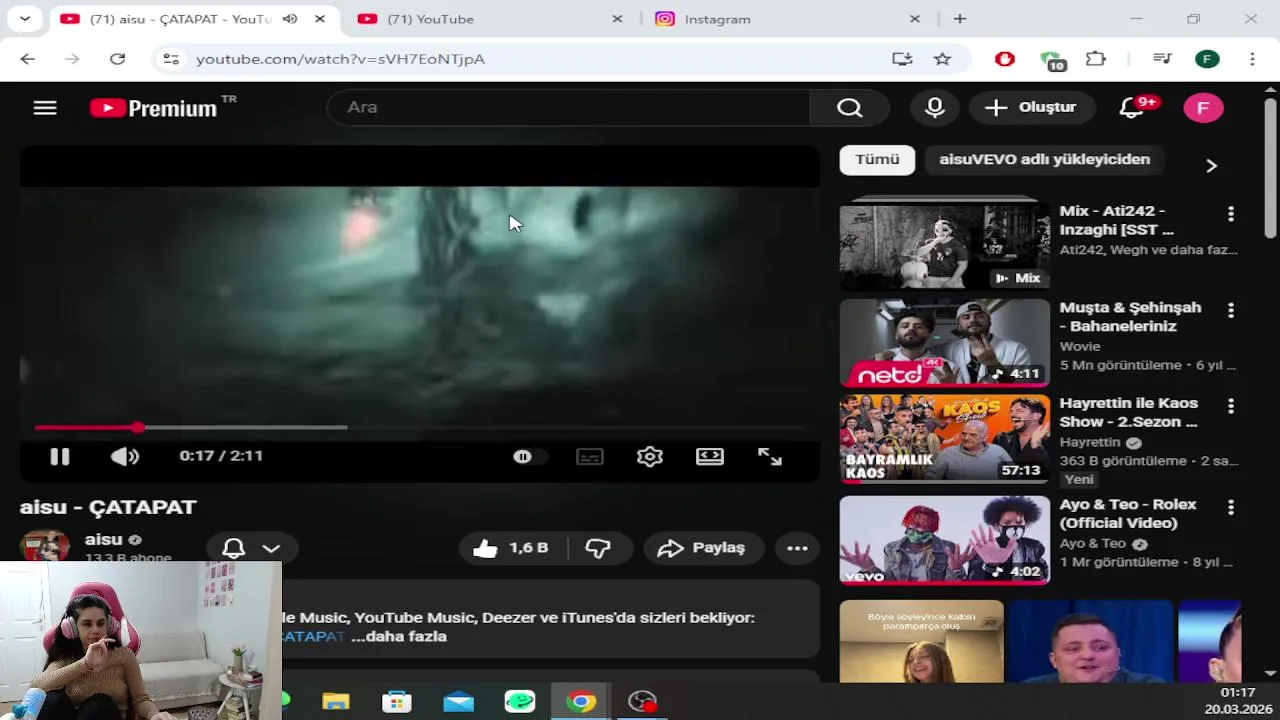The height and width of the screenshot is (720, 1280).
Task: Open options for Ayo & Teo - Rolex
Action: (1231, 508)
